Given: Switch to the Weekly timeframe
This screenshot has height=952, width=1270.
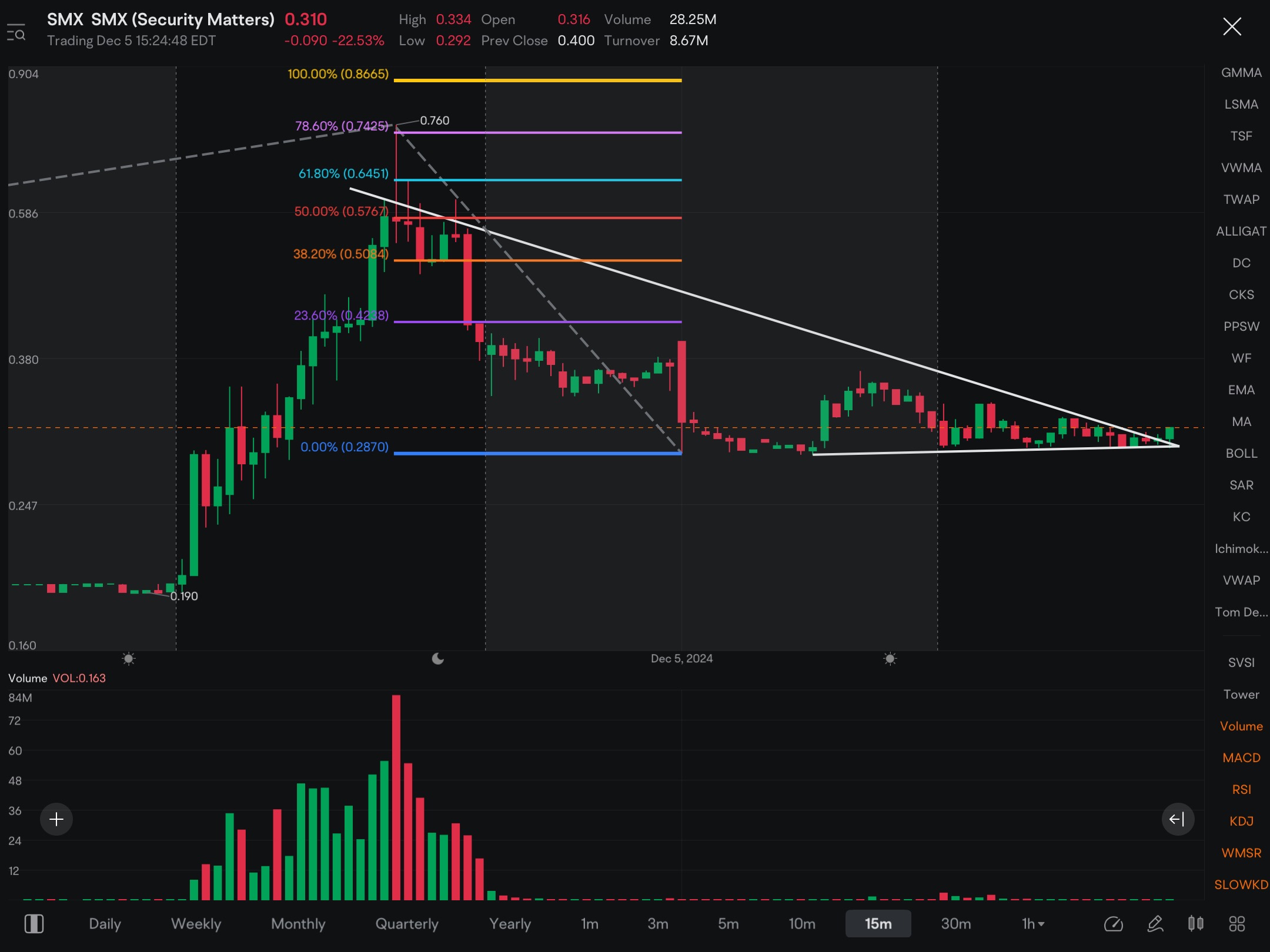Looking at the screenshot, I should coord(196,924).
